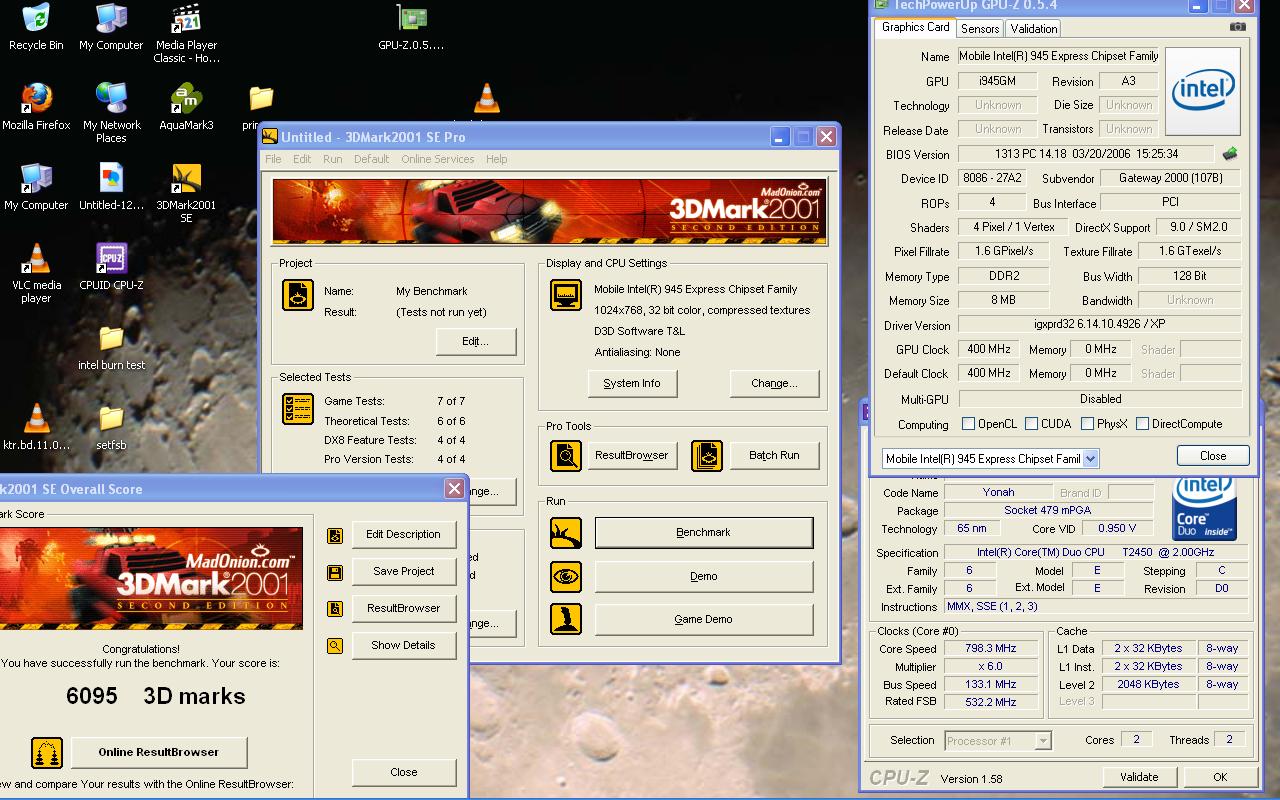Open CPU-Z processor selection dropdown
This screenshot has height=800, width=1280.
click(x=1043, y=741)
